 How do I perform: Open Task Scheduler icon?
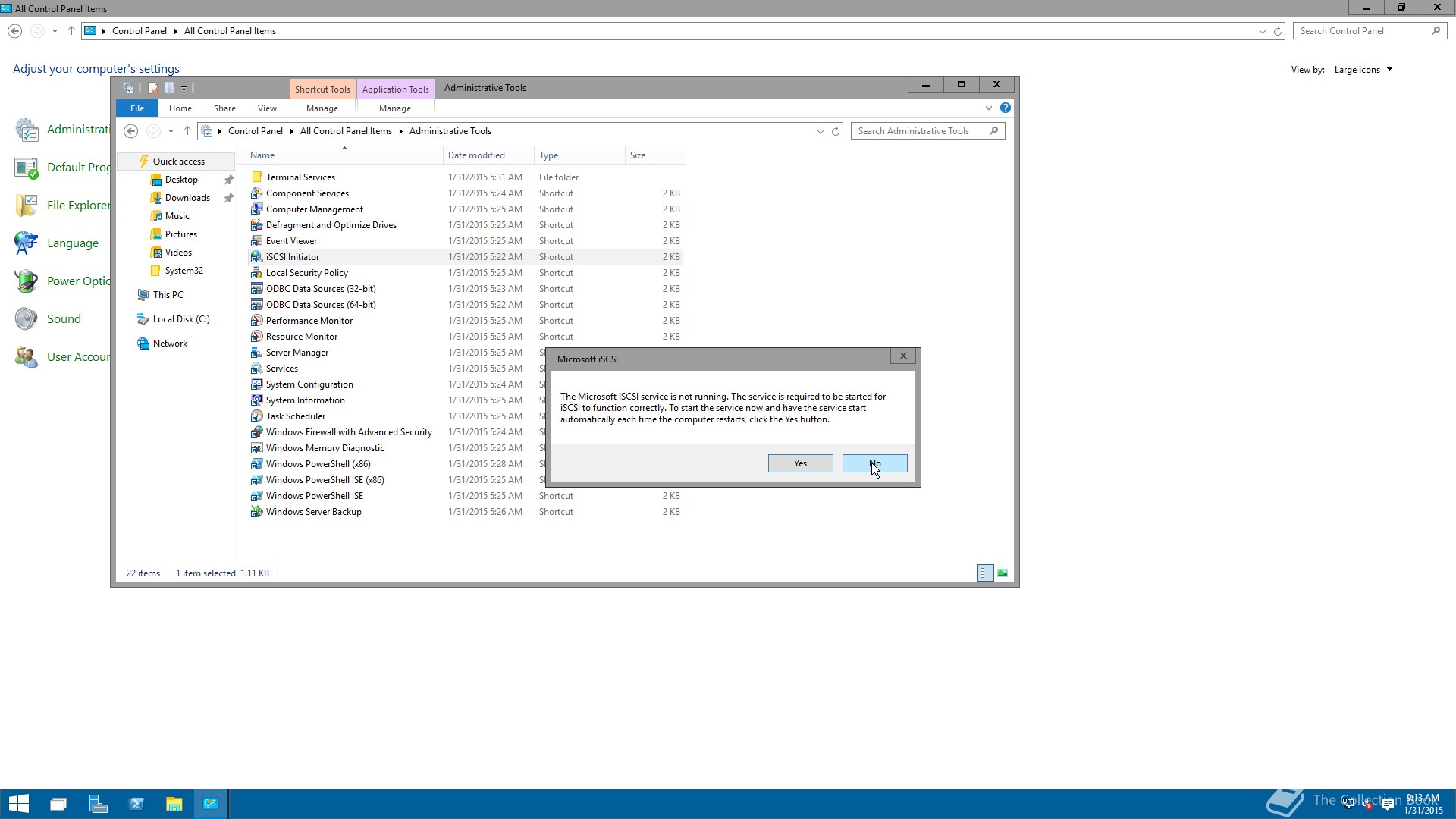click(256, 416)
